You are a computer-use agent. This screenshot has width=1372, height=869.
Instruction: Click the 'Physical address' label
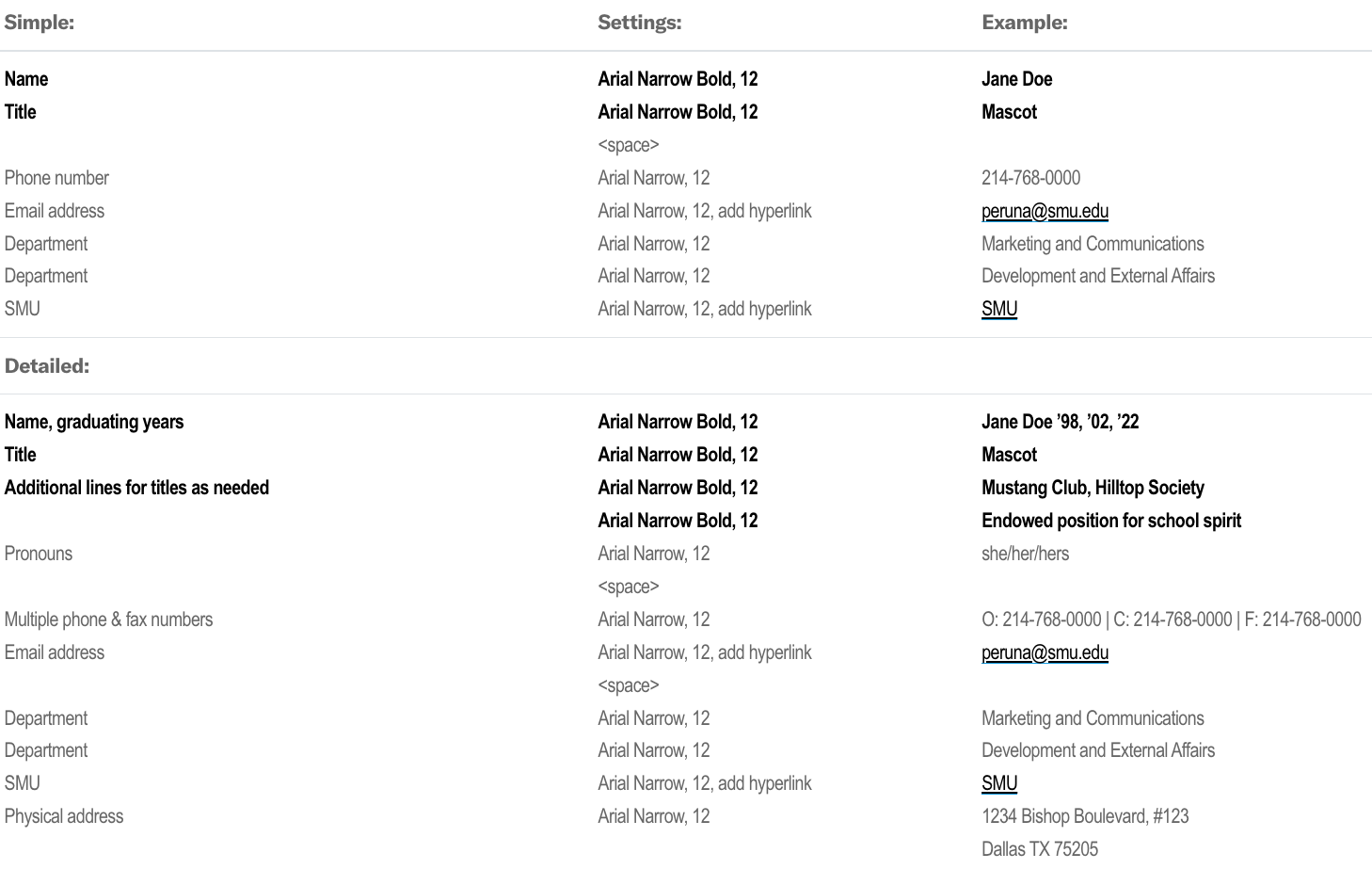tap(64, 816)
